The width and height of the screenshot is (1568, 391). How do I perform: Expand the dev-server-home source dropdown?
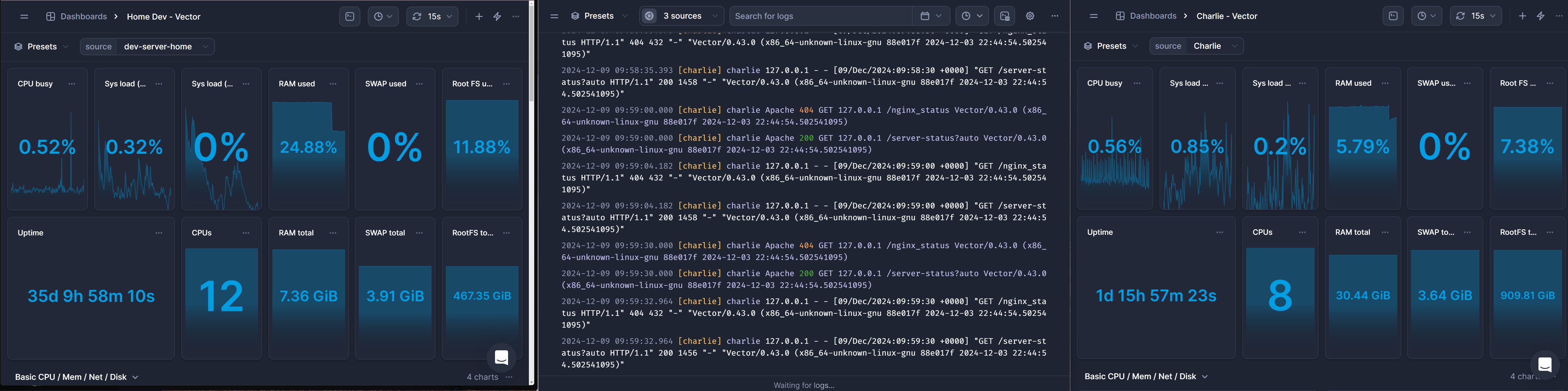coord(165,46)
